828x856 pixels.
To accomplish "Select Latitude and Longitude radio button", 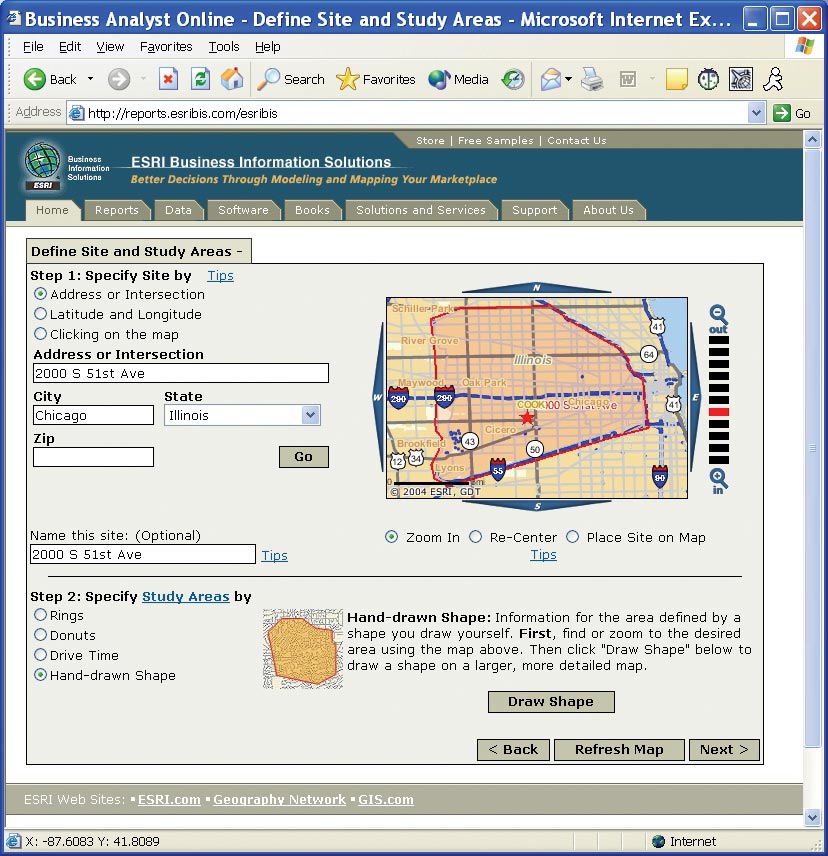I will coord(40,314).
